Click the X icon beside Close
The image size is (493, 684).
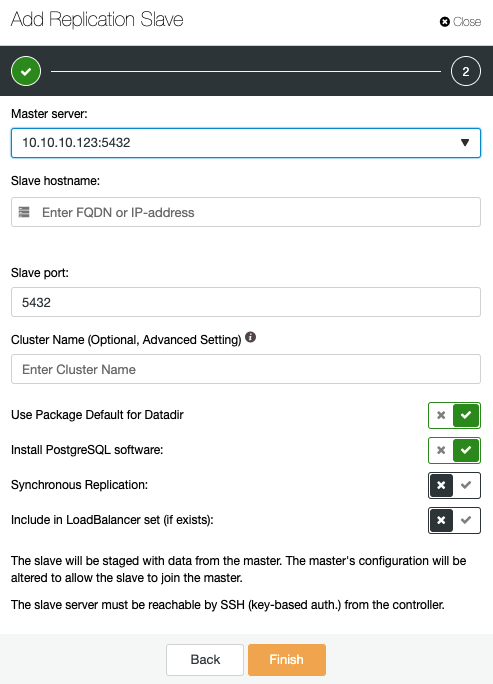coord(445,21)
